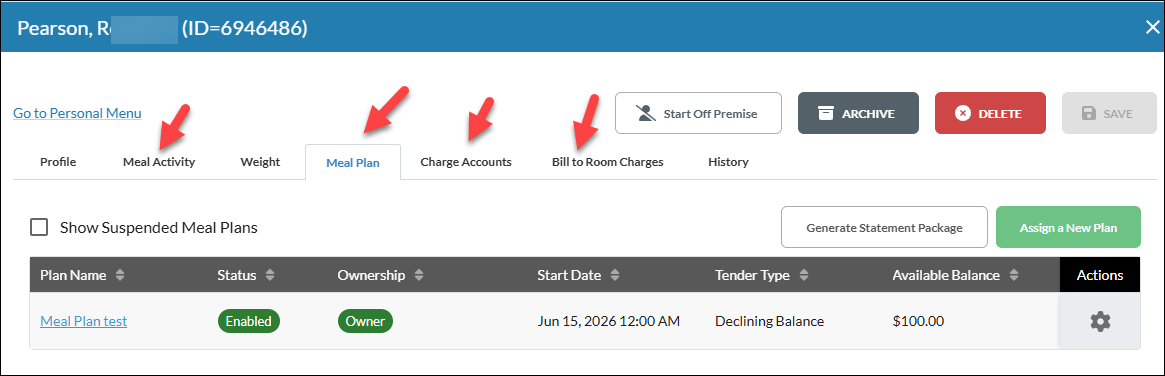Viewport: 1165px width, 376px height.
Task: Open the Charge Accounts tab
Action: (466, 162)
